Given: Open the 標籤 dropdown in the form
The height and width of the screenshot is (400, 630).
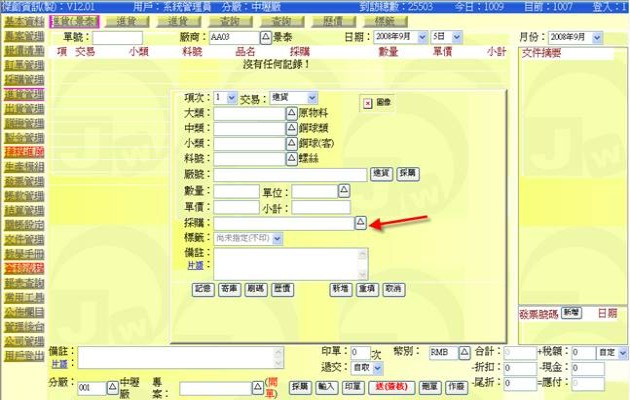Looking at the screenshot, I should click(x=277, y=239).
